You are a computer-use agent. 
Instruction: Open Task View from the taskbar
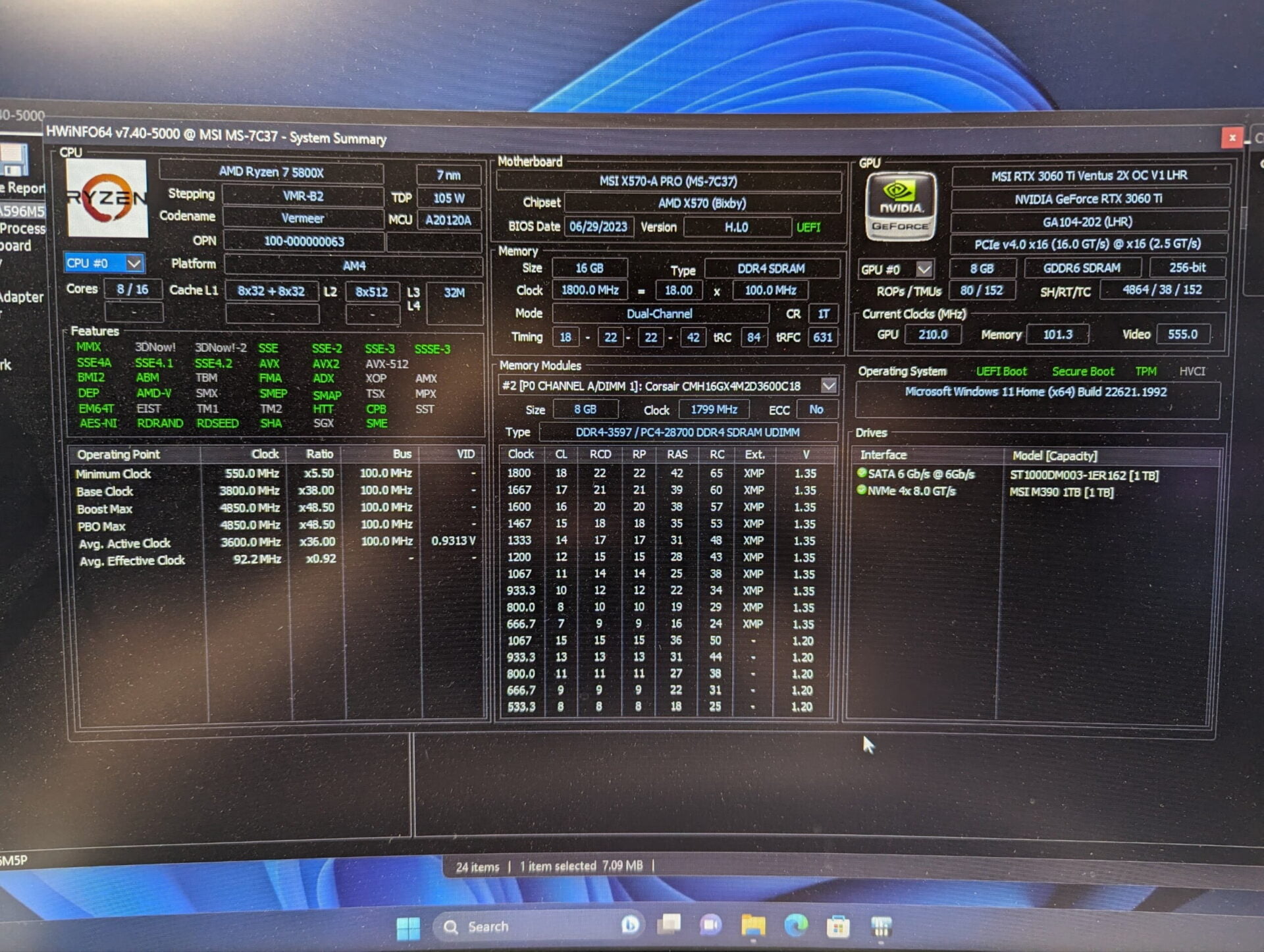[x=670, y=925]
